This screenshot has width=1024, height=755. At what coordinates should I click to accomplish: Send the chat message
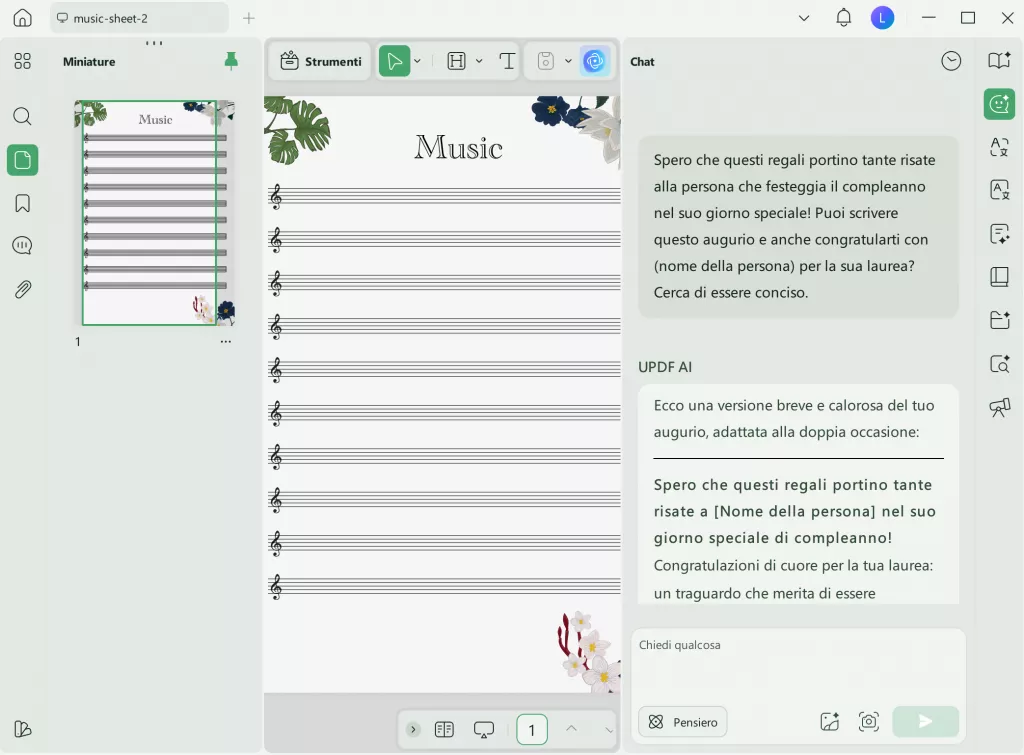point(925,722)
